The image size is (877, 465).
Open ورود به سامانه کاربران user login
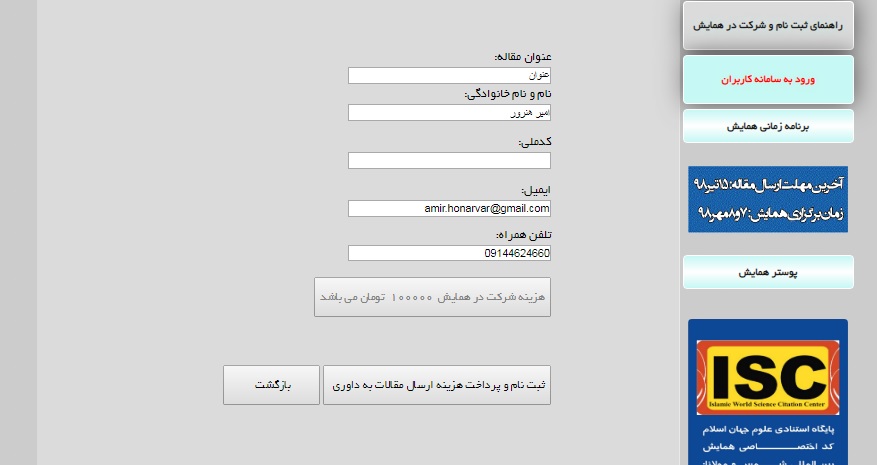pyautogui.click(x=768, y=79)
